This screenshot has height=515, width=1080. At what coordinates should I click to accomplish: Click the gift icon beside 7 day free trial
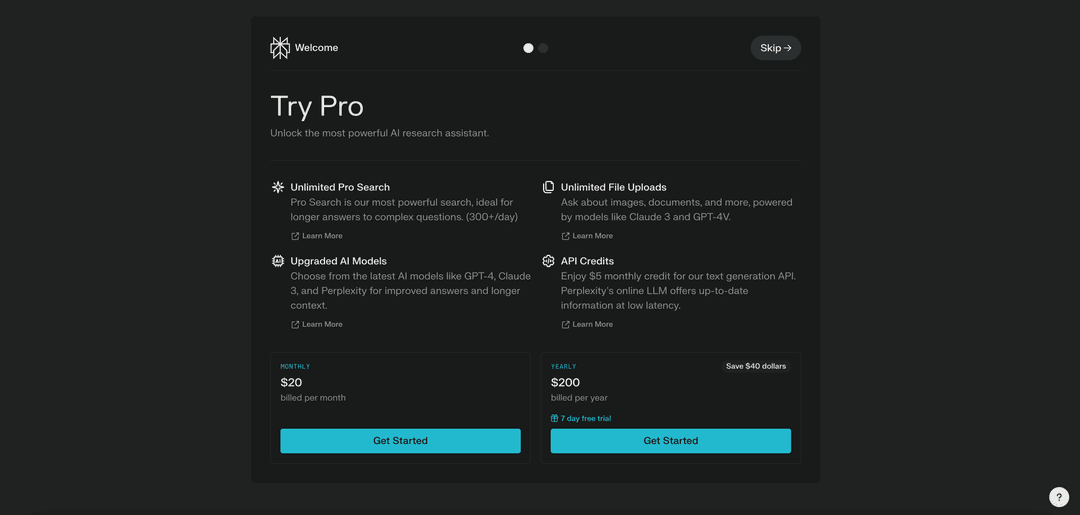[x=555, y=419]
